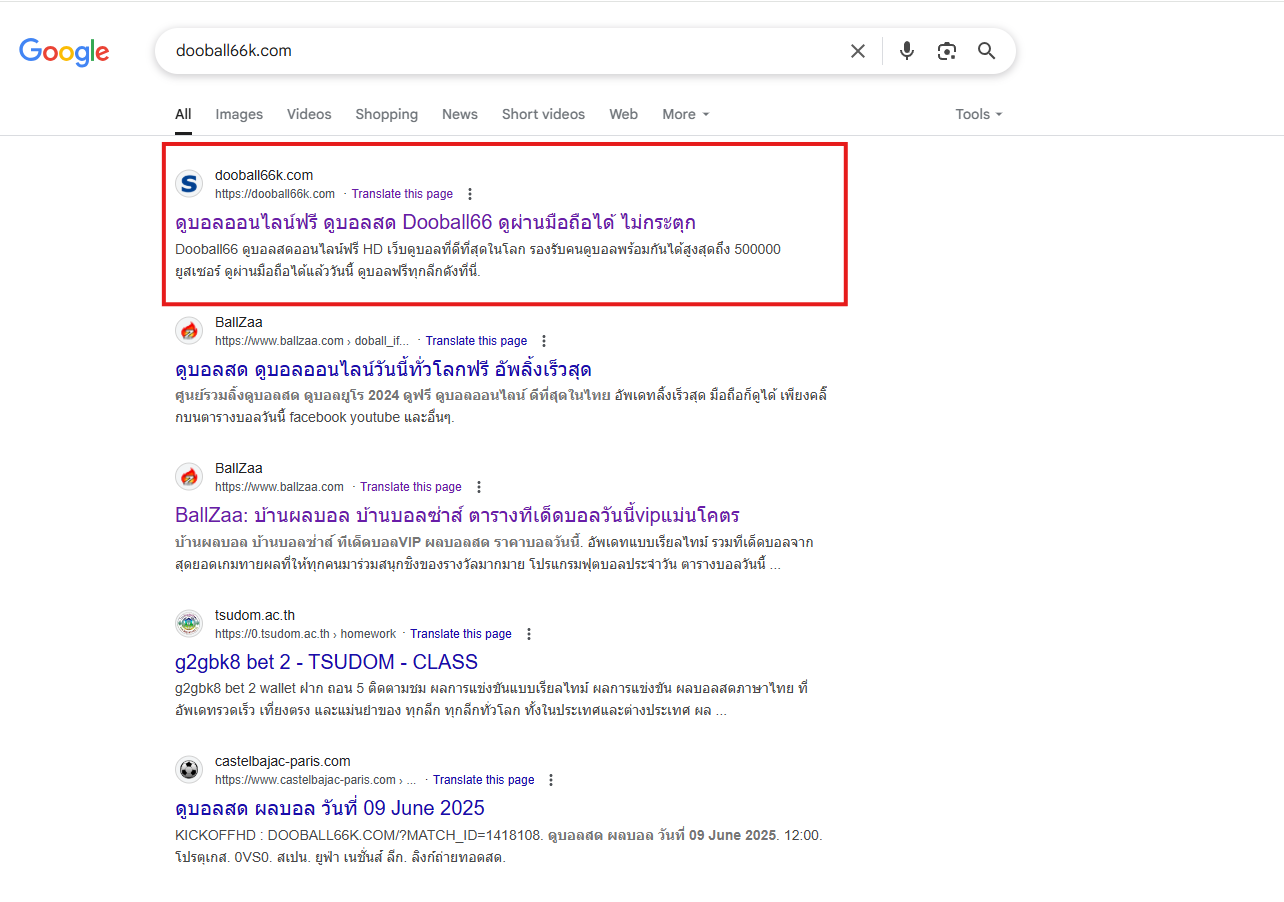The image size is (1284, 902).
Task: Open three-dot menu for dooball66k.com result
Action: click(470, 194)
